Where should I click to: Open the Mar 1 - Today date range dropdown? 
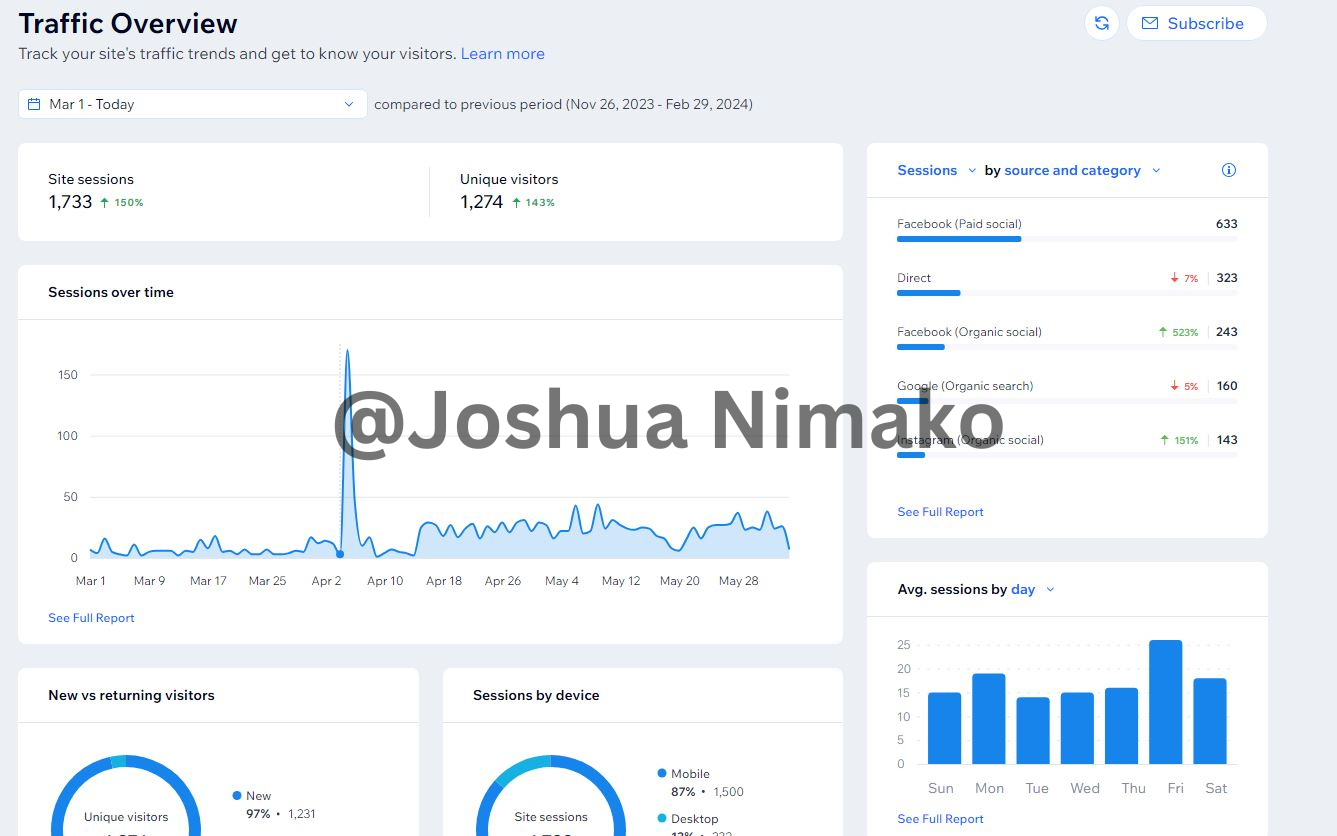tap(192, 104)
